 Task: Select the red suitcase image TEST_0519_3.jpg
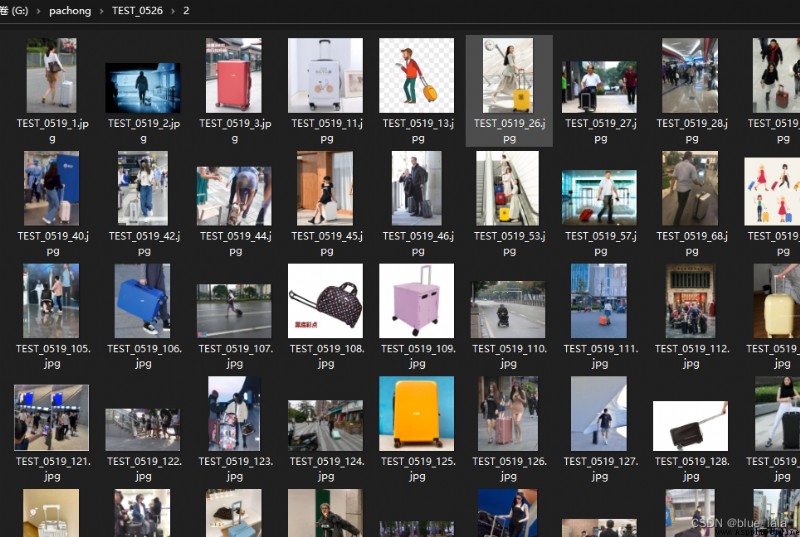coord(234,75)
